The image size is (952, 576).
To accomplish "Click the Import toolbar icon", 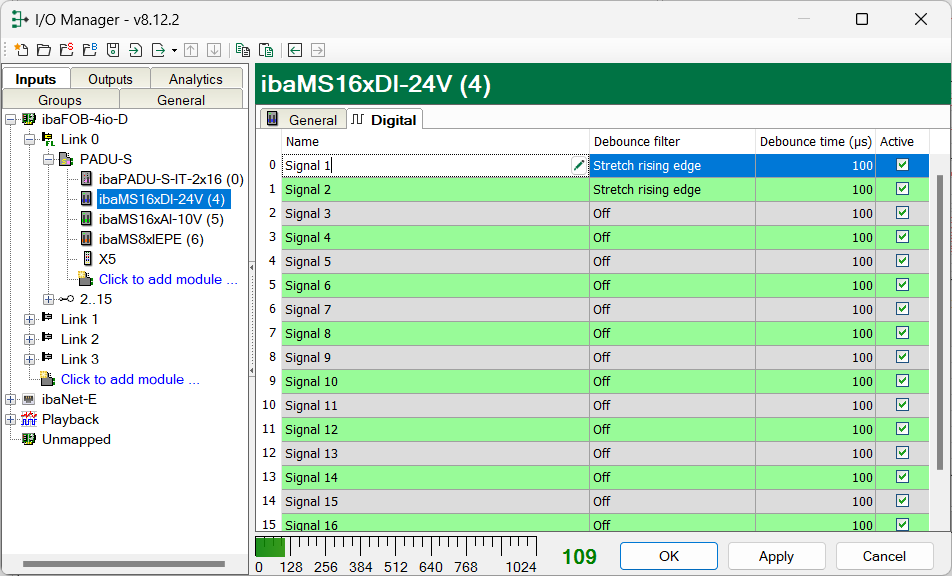I will click(136, 50).
